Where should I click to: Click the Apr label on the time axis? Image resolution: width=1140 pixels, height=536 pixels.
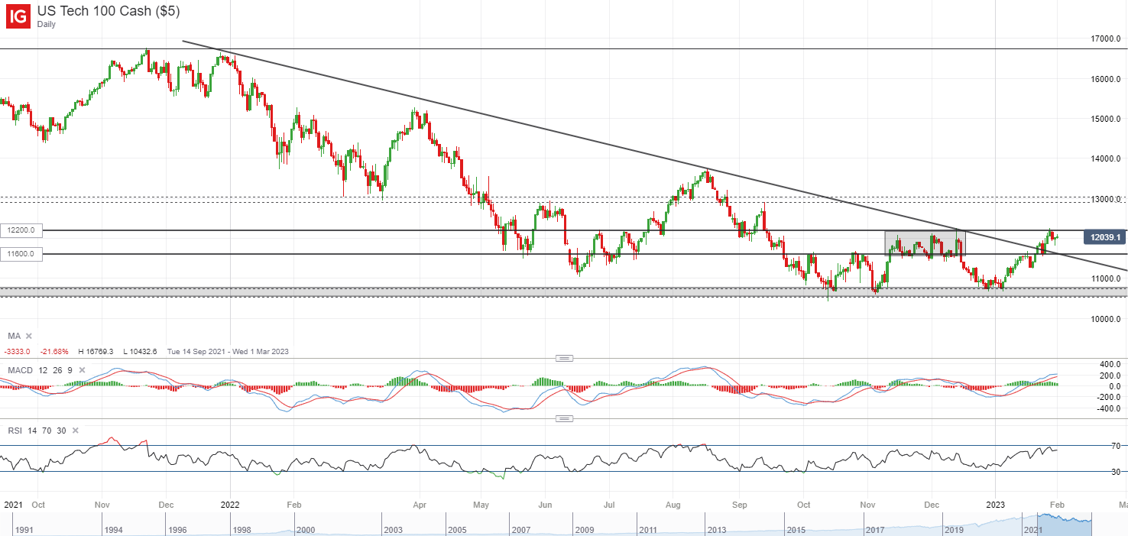pyautogui.click(x=419, y=503)
